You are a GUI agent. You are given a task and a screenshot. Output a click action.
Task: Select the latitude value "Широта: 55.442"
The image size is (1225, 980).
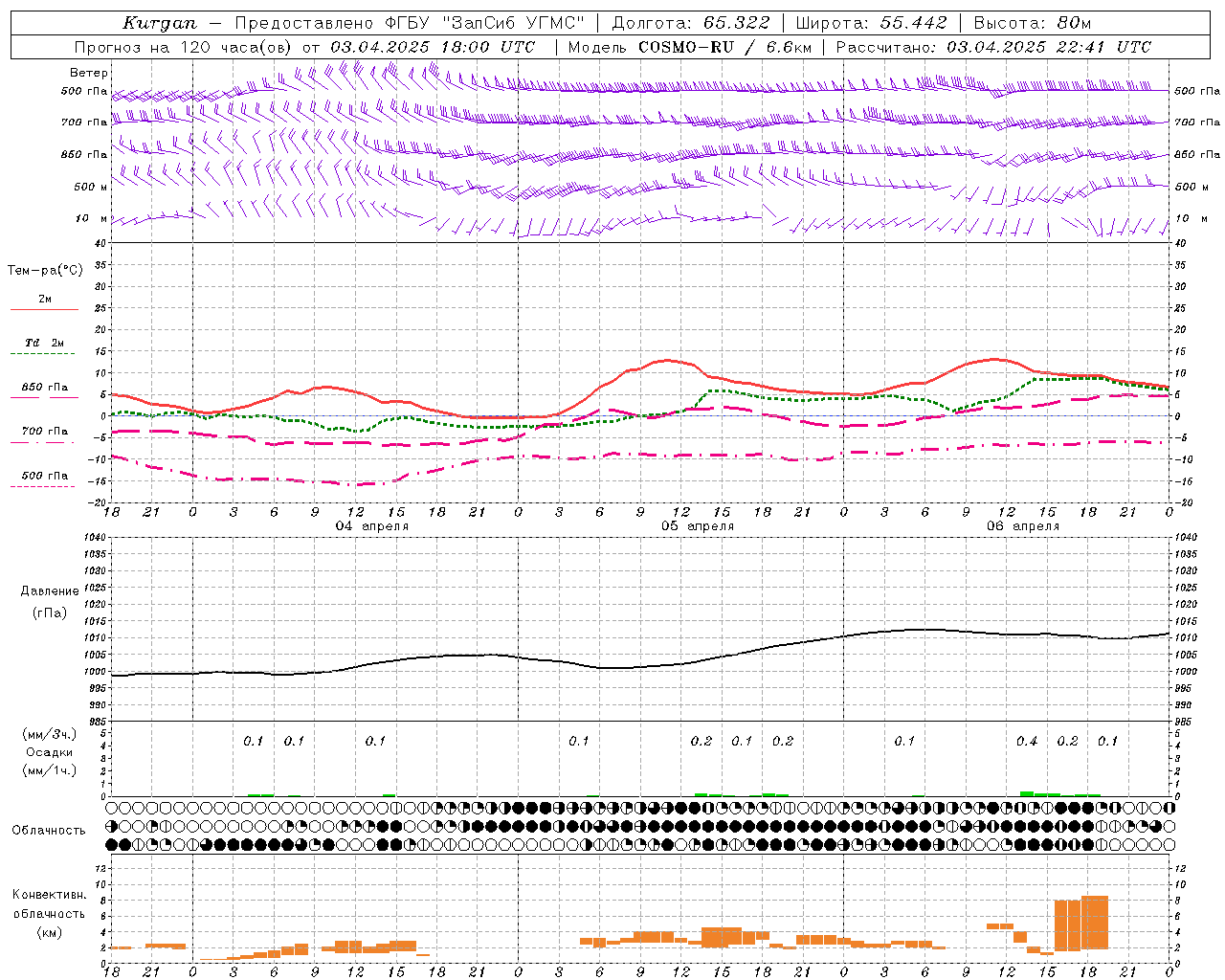(871, 23)
